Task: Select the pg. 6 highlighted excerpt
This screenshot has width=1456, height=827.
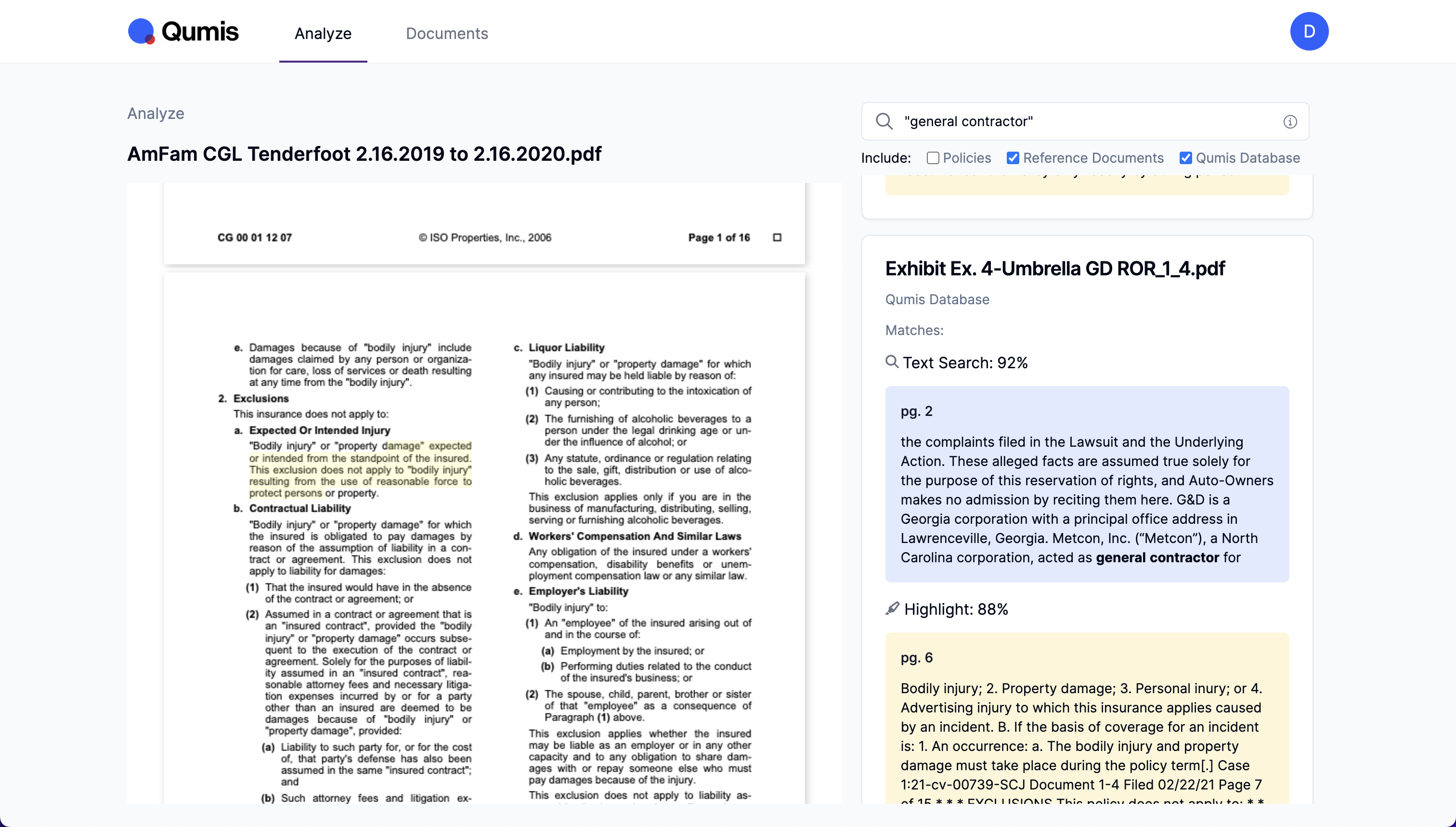Action: [x=1086, y=727]
